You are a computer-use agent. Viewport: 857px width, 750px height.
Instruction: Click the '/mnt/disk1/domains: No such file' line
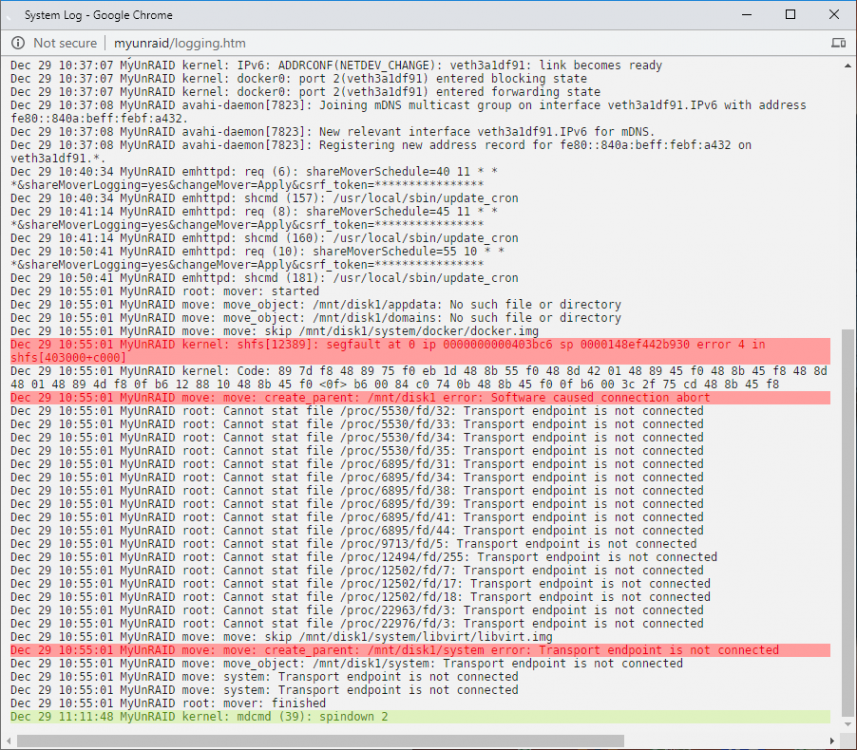[x=315, y=318]
